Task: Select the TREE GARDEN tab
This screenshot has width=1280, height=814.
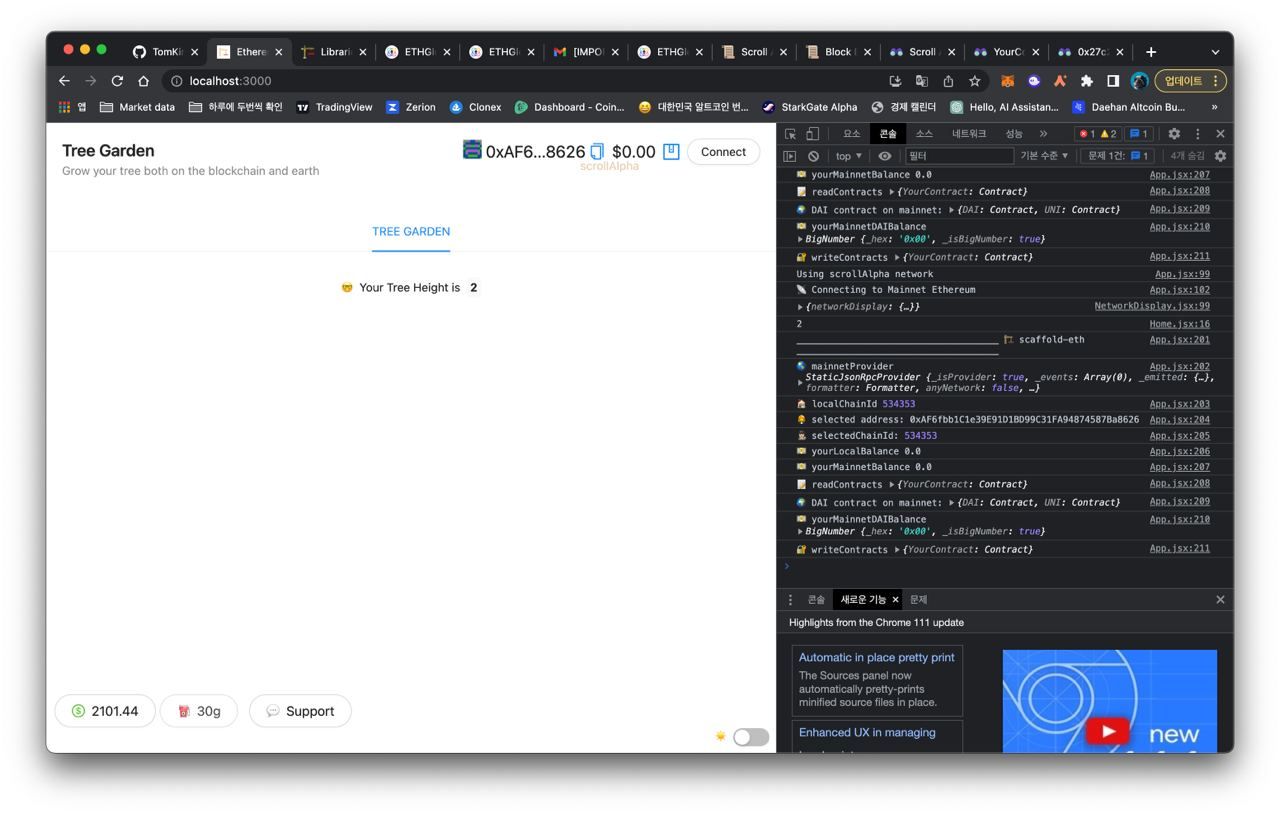Action: tap(411, 231)
